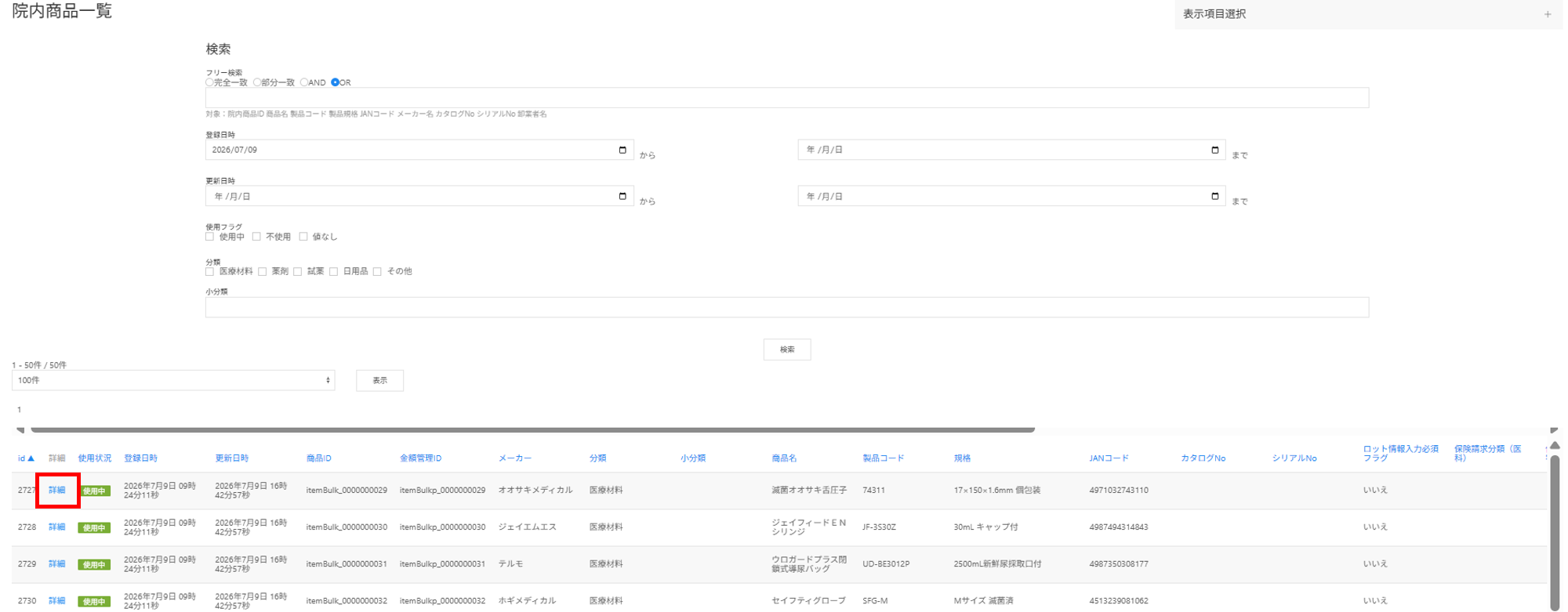Sort table by 商品ID column header

coord(319,458)
